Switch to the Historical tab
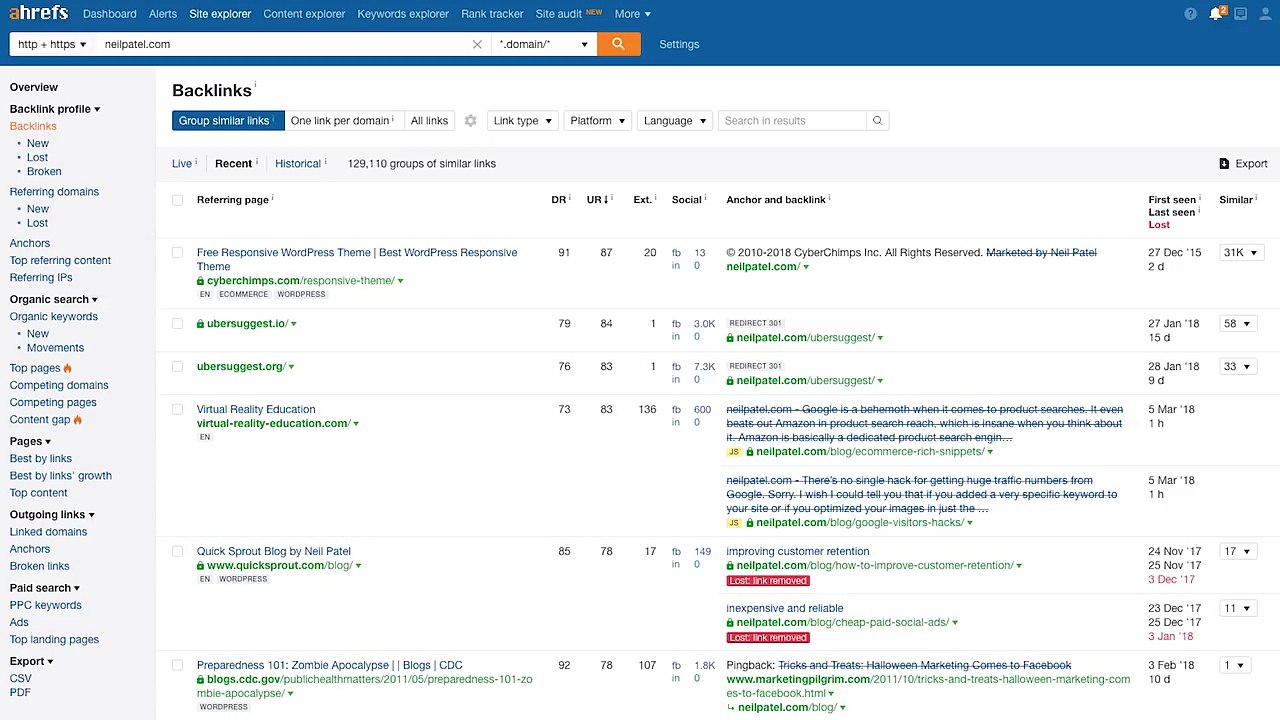Screen dimensions: 1280x720 pos(298,164)
